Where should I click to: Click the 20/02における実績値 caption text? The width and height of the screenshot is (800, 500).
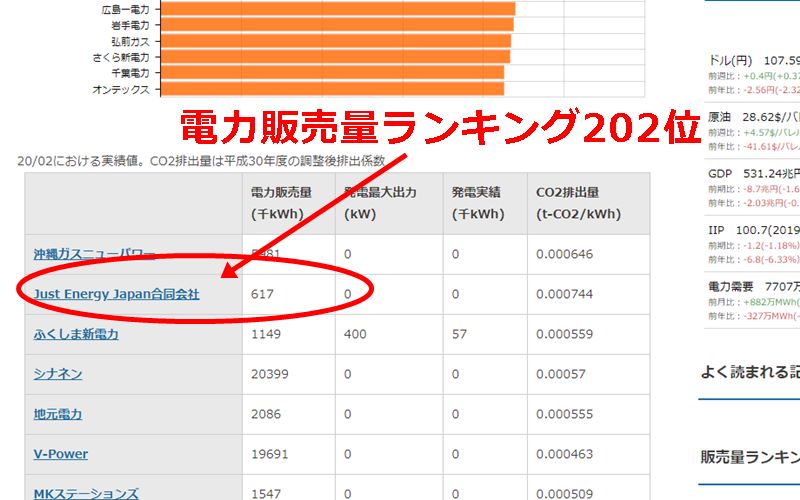point(201,161)
